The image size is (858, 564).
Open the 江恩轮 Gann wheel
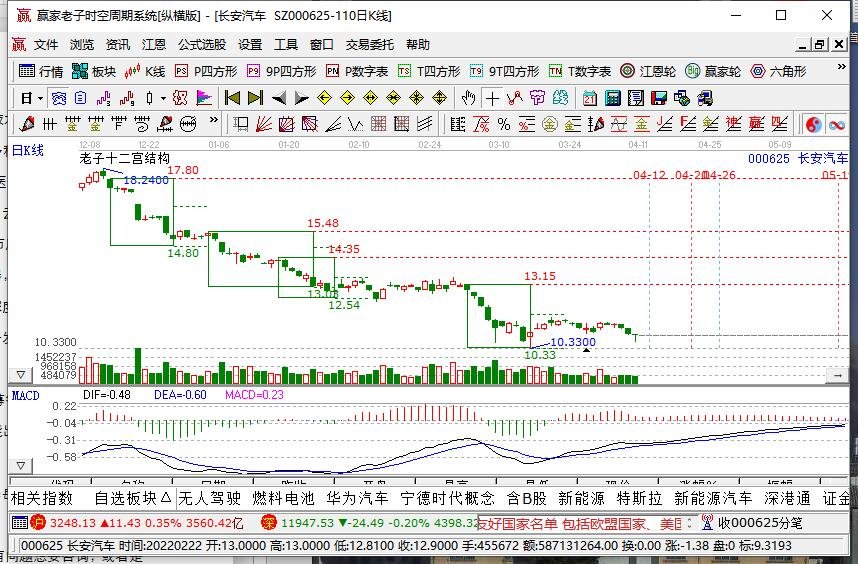(x=648, y=71)
